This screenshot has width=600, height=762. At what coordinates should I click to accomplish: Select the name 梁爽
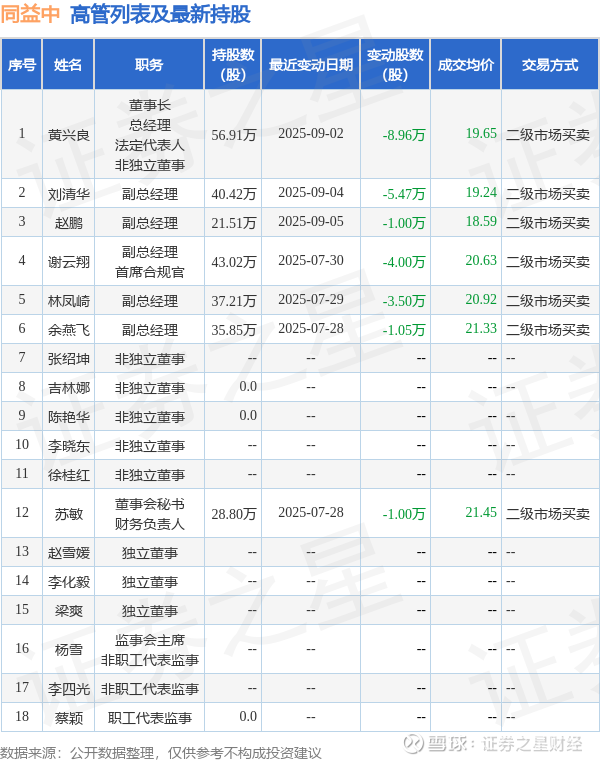[69, 610]
